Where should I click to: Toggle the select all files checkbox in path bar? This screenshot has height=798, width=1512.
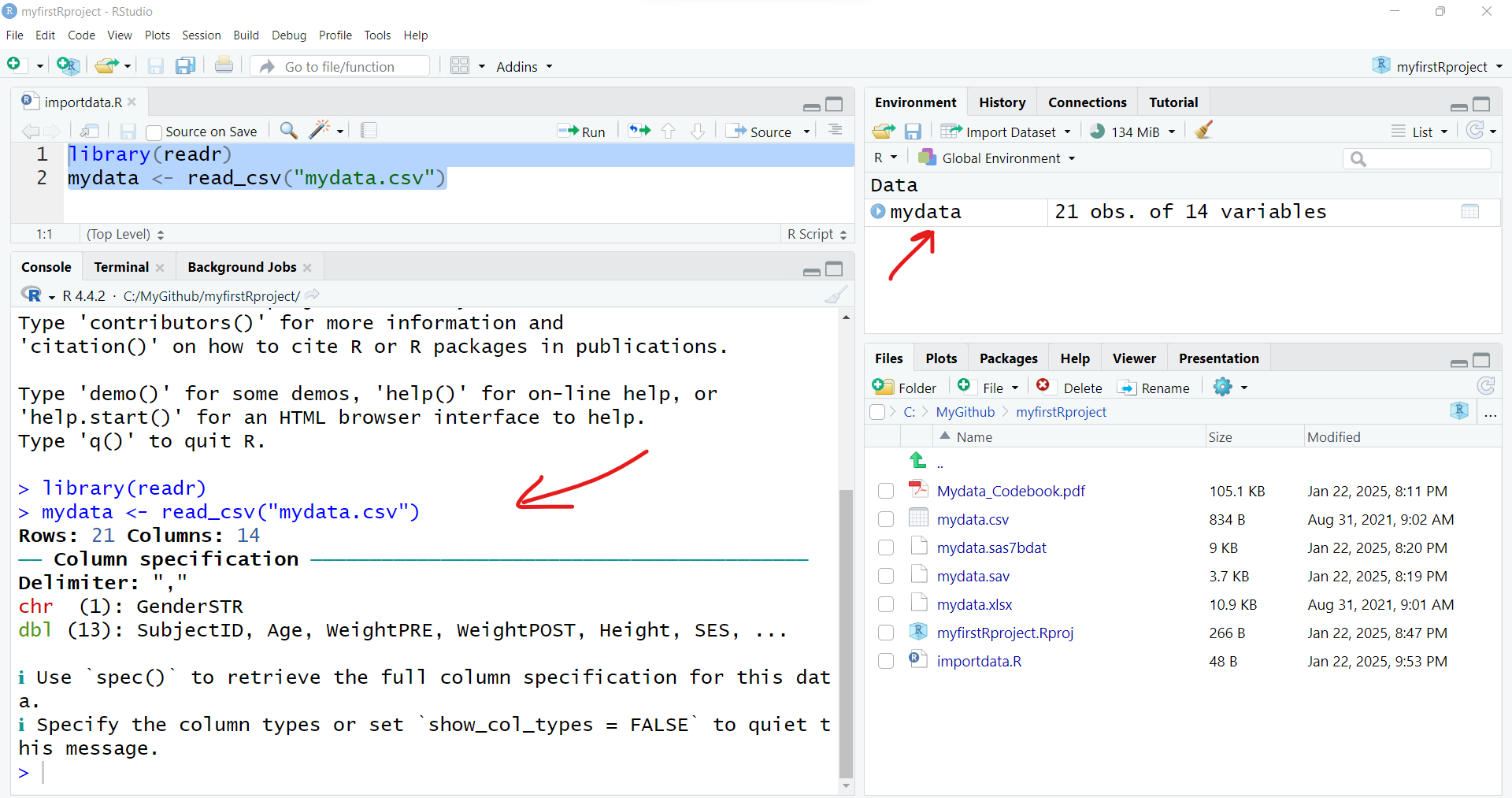point(877,412)
